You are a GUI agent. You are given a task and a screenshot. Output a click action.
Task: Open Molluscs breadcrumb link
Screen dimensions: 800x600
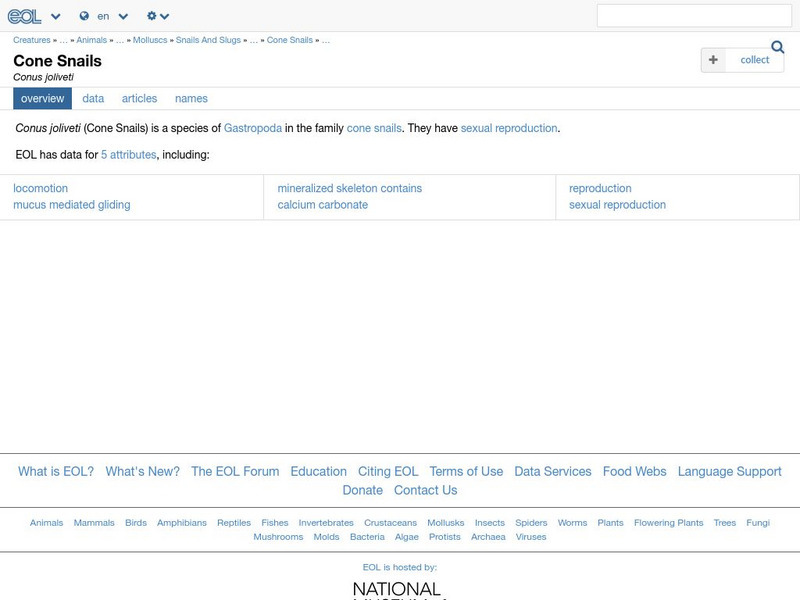tap(150, 40)
